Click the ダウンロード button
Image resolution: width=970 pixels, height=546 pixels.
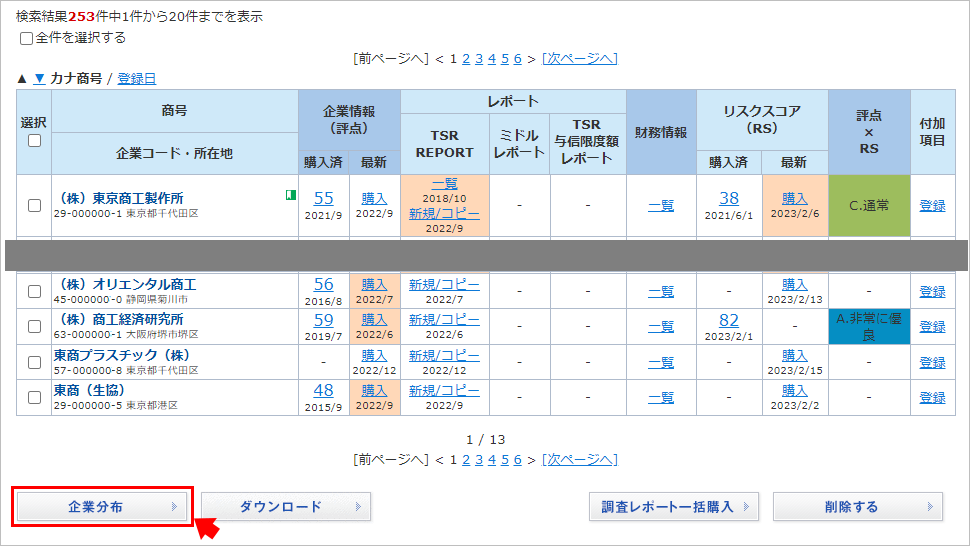286,507
